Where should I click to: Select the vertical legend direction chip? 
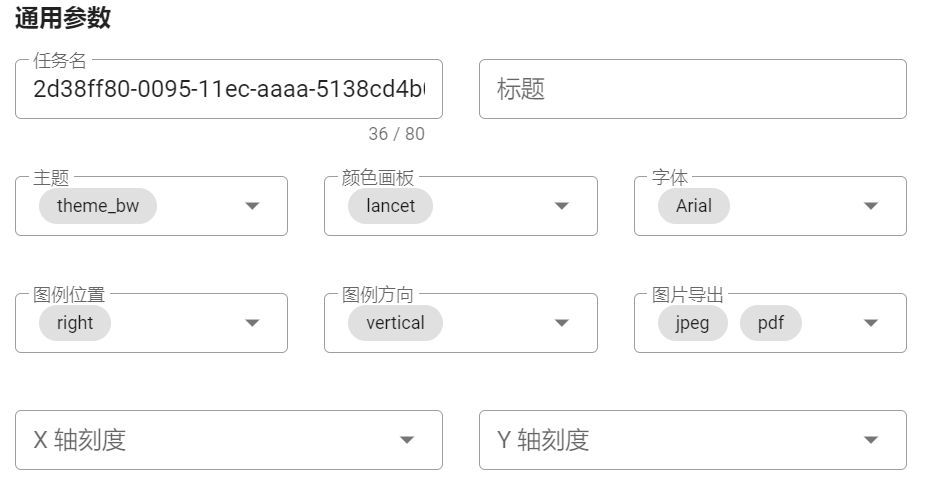pyautogui.click(x=395, y=323)
